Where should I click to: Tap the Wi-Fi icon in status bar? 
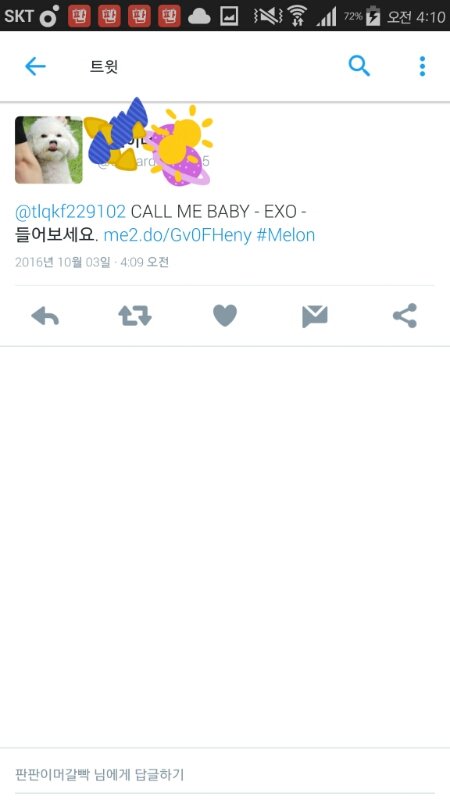point(296,16)
